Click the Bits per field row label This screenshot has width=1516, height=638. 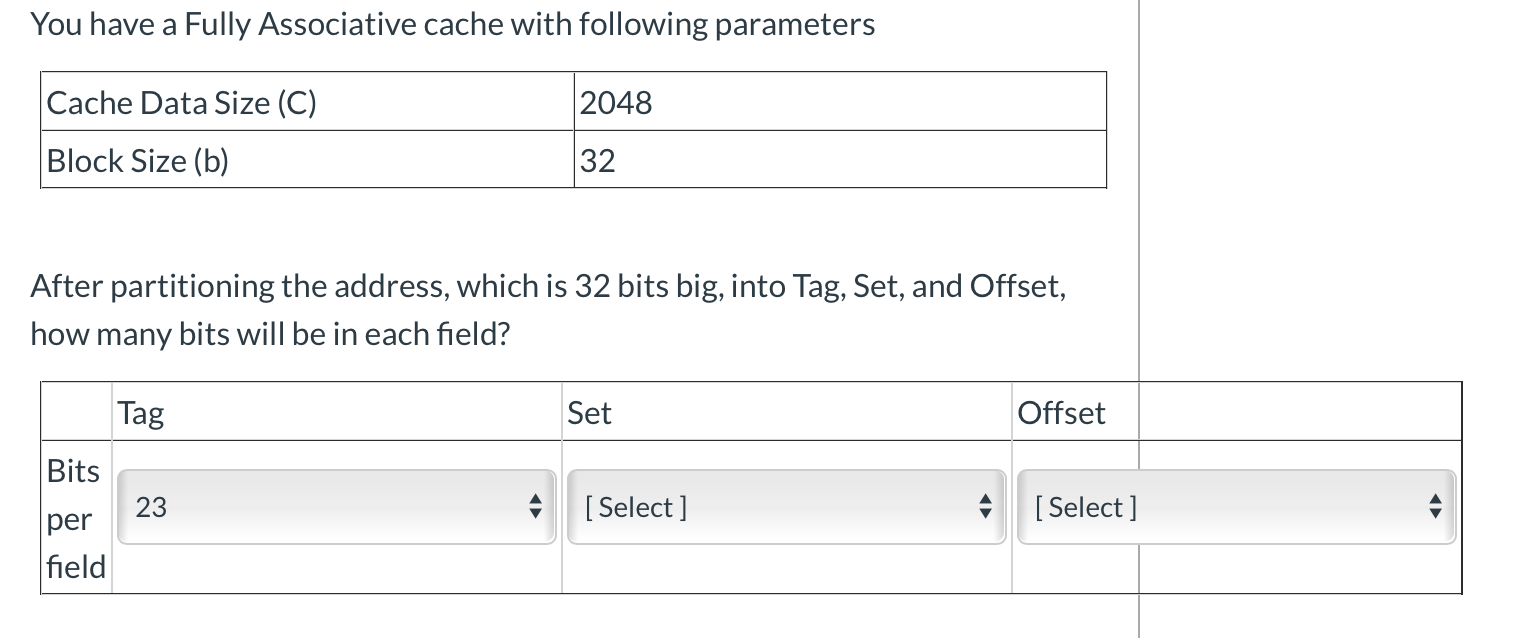tap(74, 518)
